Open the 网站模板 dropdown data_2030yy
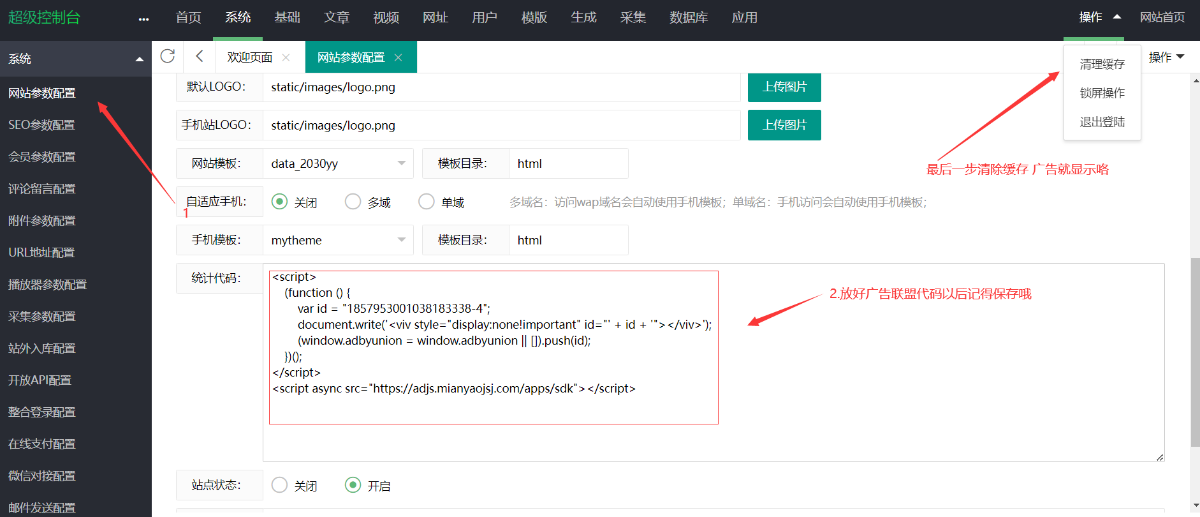The image size is (1200, 517). [x=338, y=164]
